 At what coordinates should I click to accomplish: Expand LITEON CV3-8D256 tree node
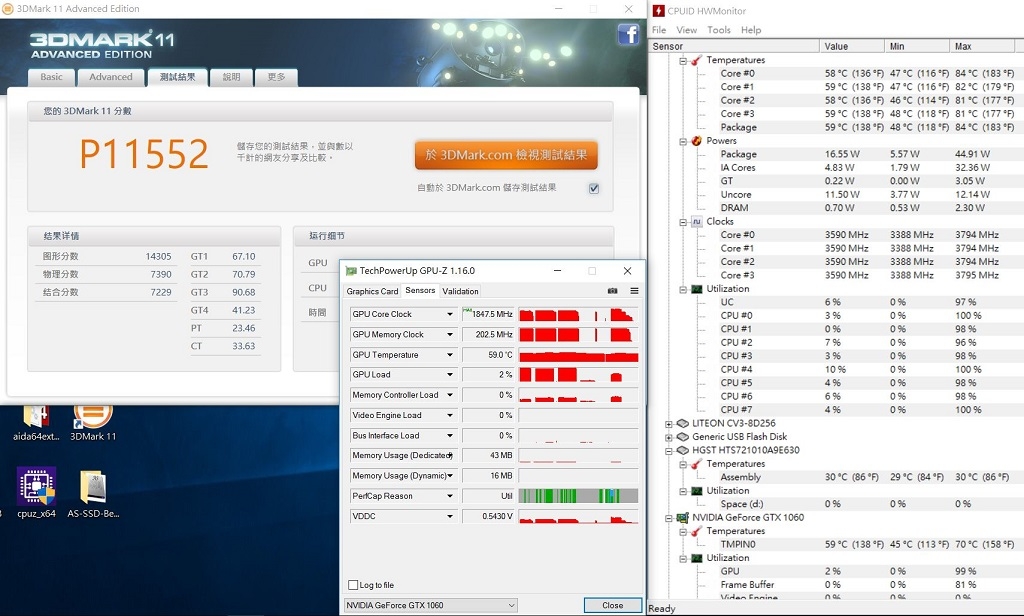(x=668, y=424)
